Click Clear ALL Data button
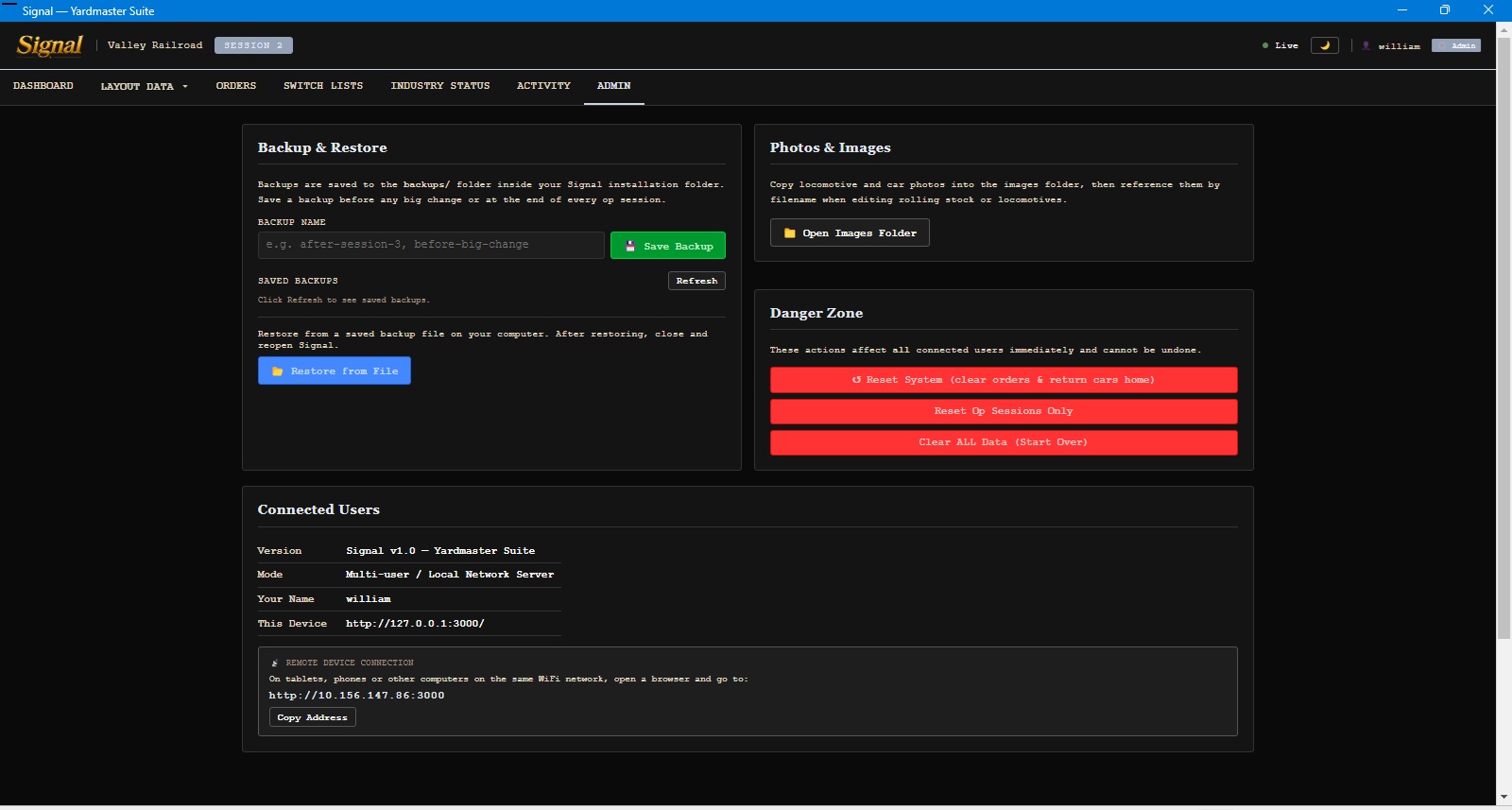Image resolution: width=1512 pixels, height=810 pixels. coord(1004,442)
